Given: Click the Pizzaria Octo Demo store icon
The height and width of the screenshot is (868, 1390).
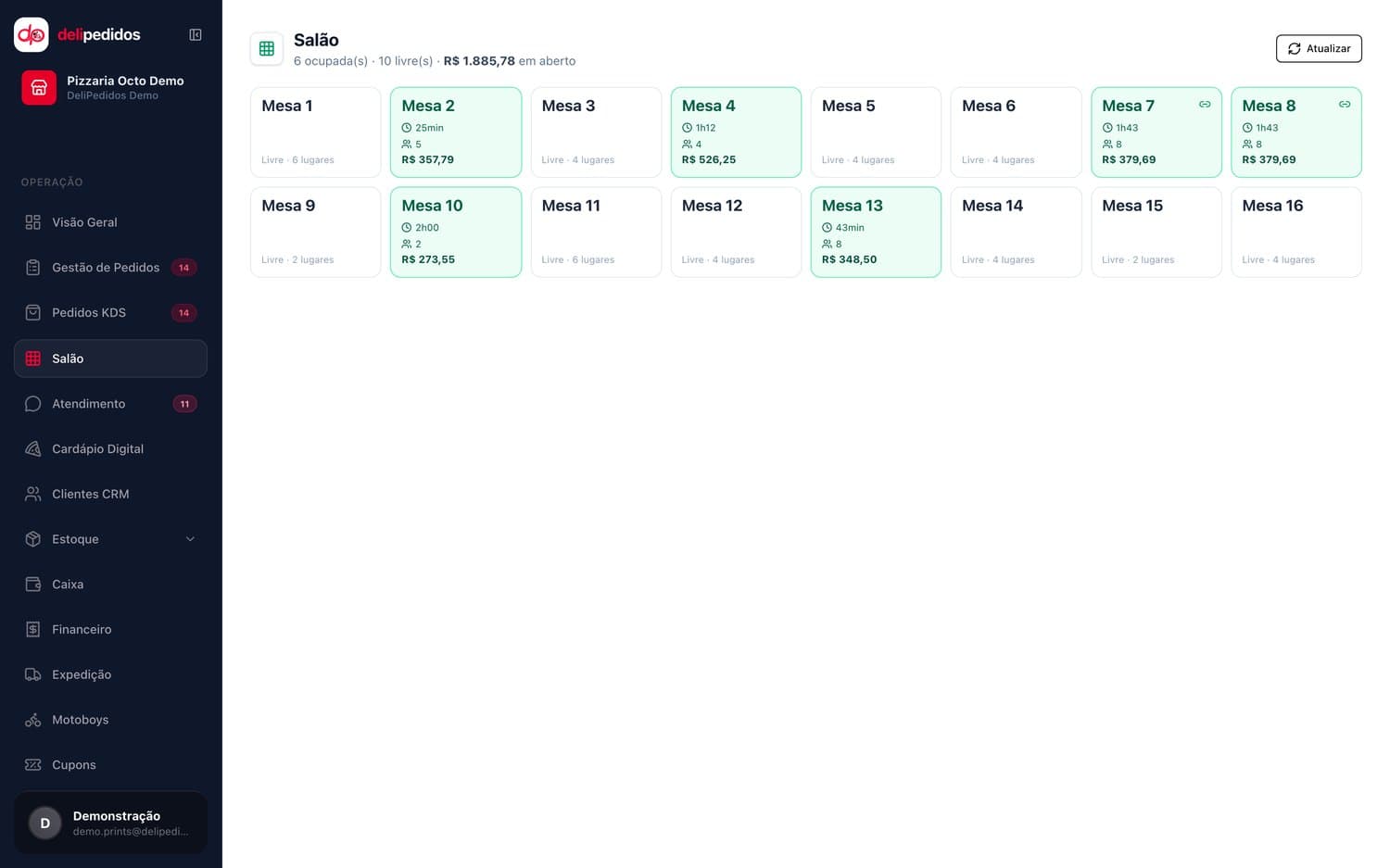Looking at the screenshot, I should point(39,87).
